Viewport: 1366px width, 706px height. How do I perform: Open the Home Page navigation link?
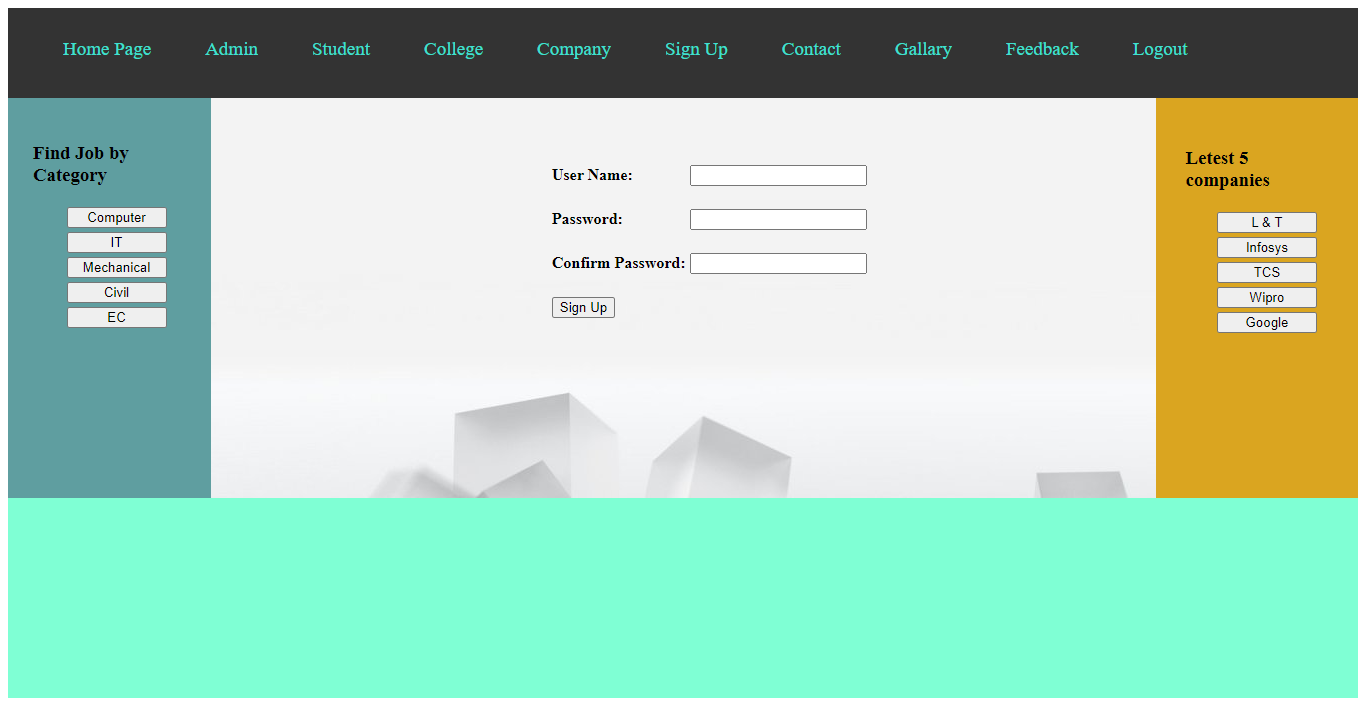pyautogui.click(x=107, y=48)
